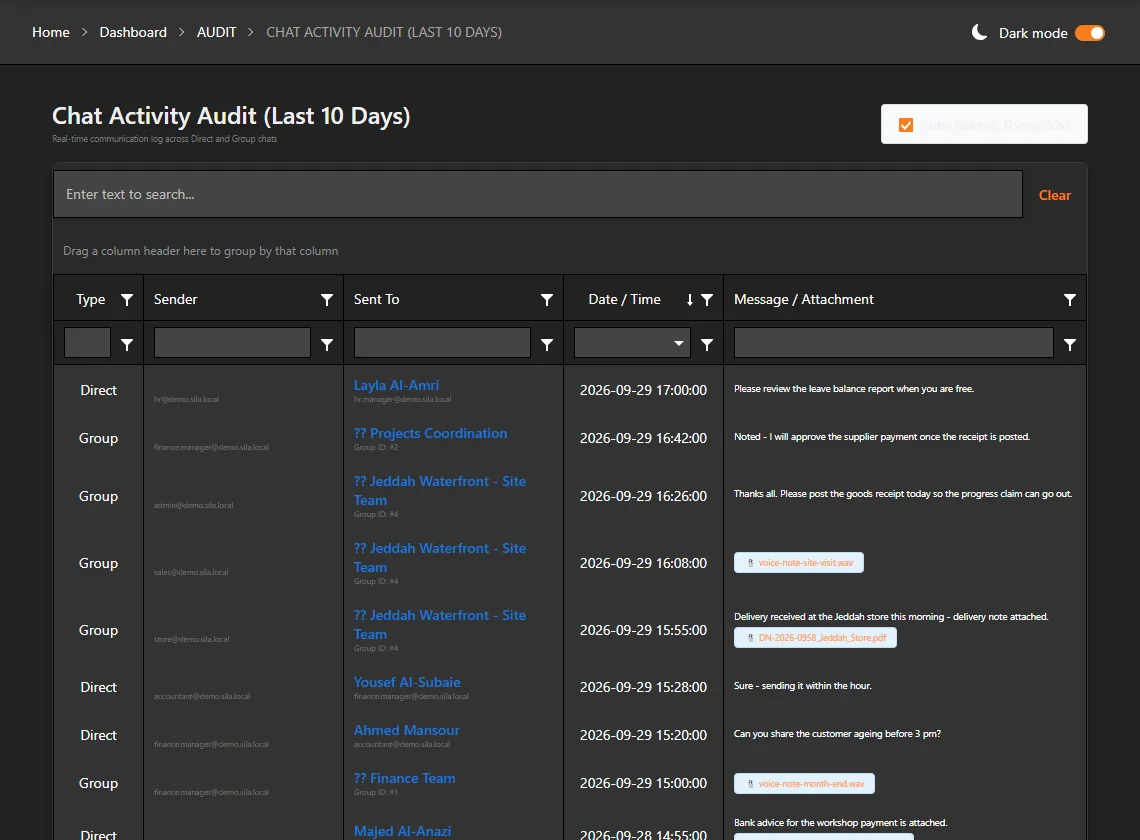Open the Message / Attachment header filter
The height and width of the screenshot is (840, 1140).
pyautogui.click(x=1069, y=300)
